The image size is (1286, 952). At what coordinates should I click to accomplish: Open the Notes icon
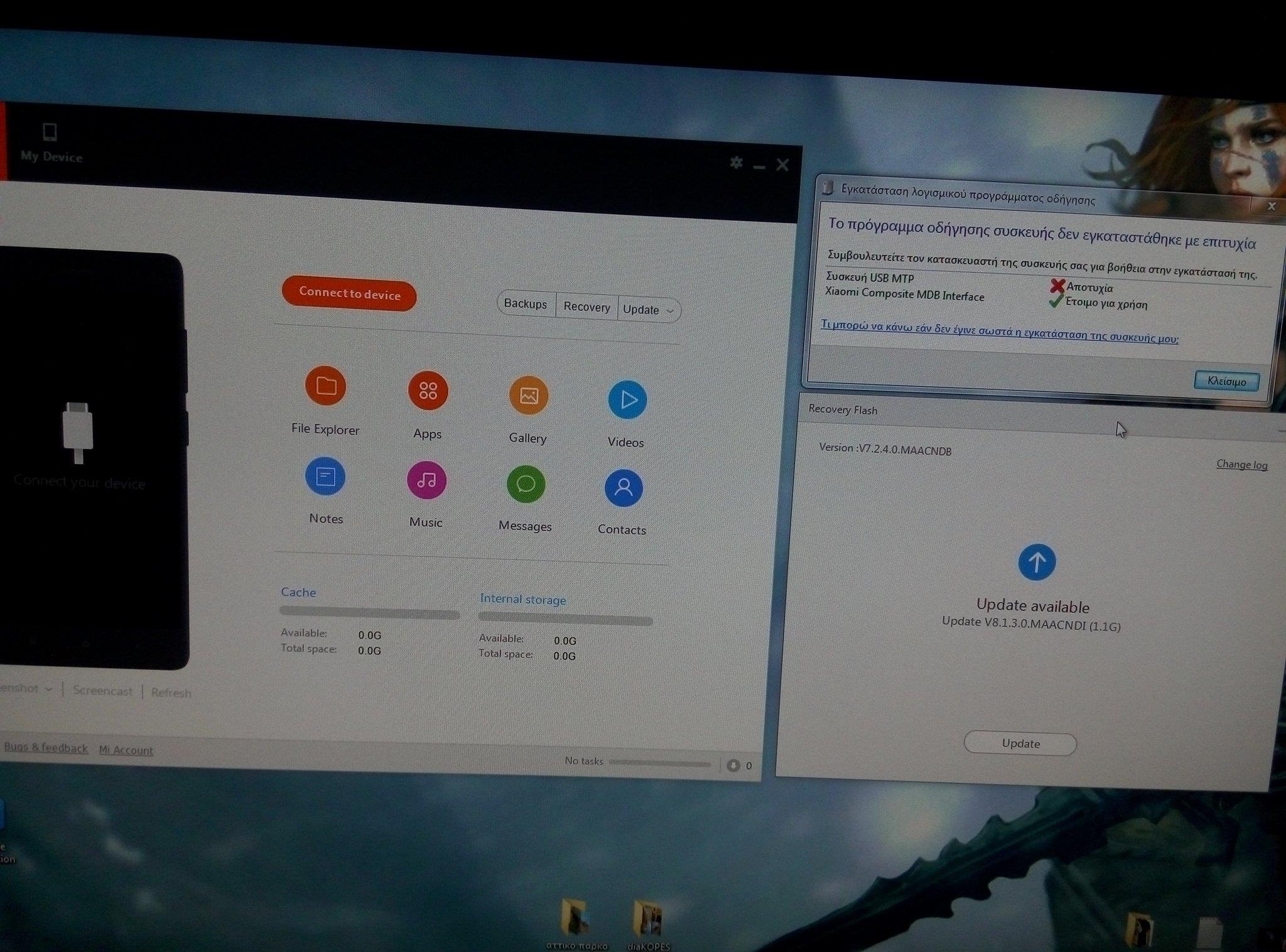pyautogui.click(x=325, y=477)
